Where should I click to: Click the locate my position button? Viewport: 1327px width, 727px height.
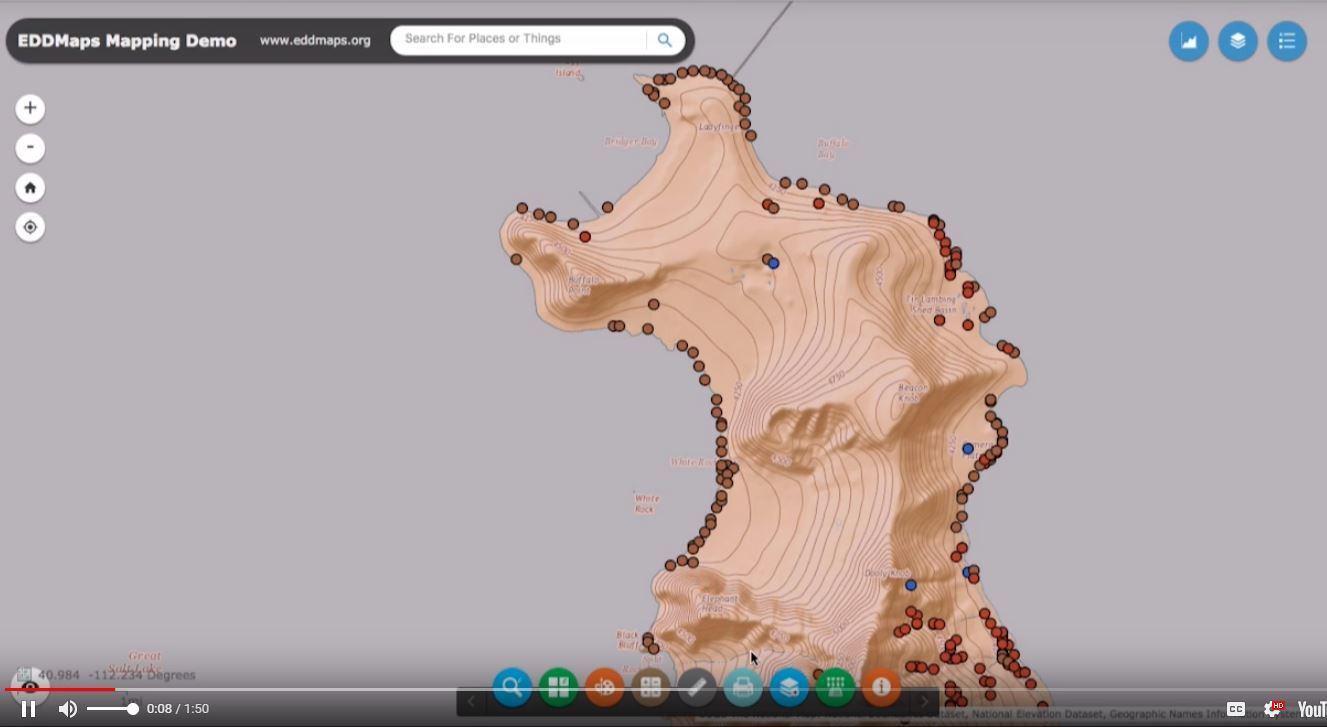click(30, 227)
